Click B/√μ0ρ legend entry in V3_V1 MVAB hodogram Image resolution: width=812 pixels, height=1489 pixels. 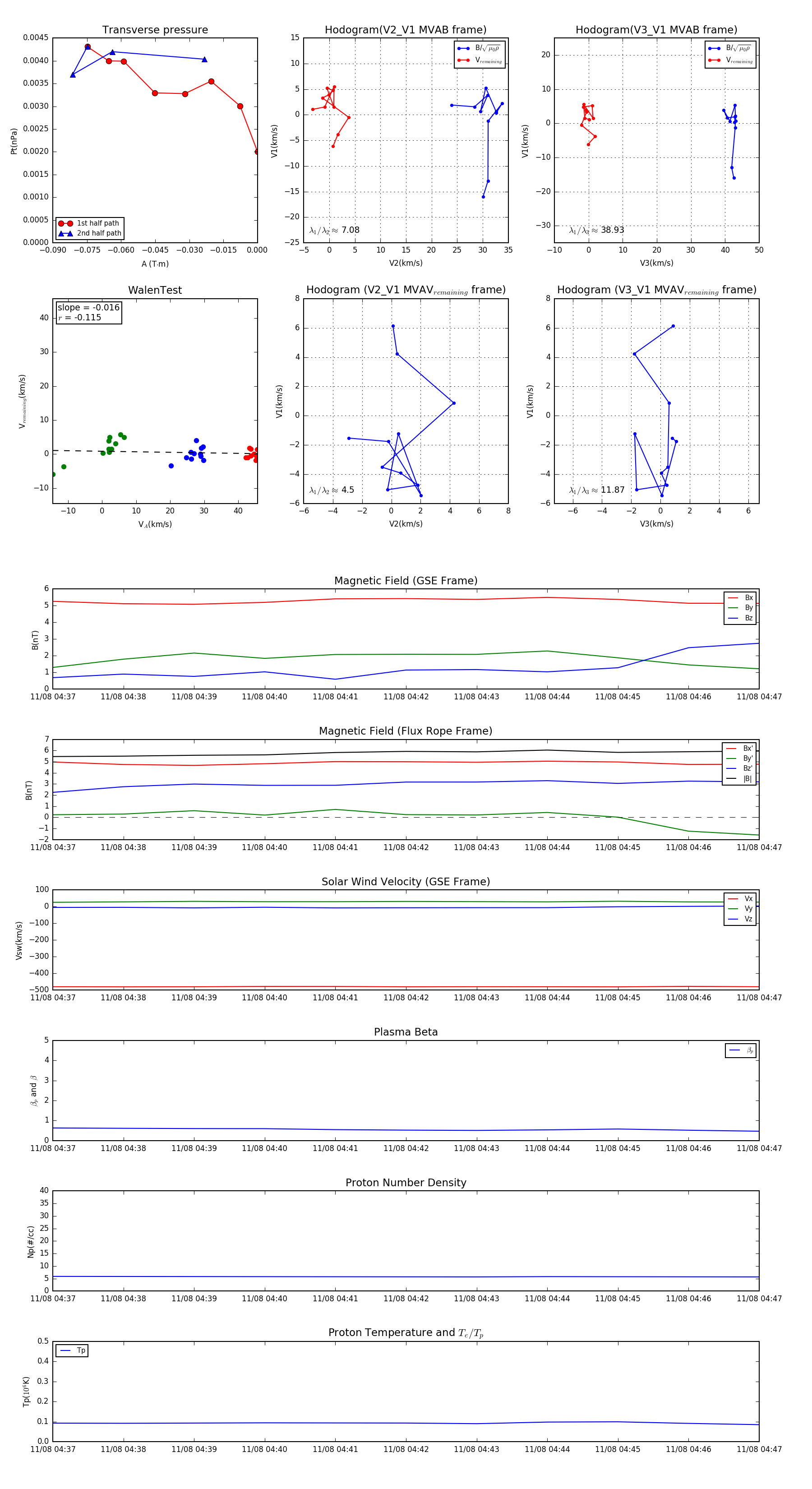[730, 49]
